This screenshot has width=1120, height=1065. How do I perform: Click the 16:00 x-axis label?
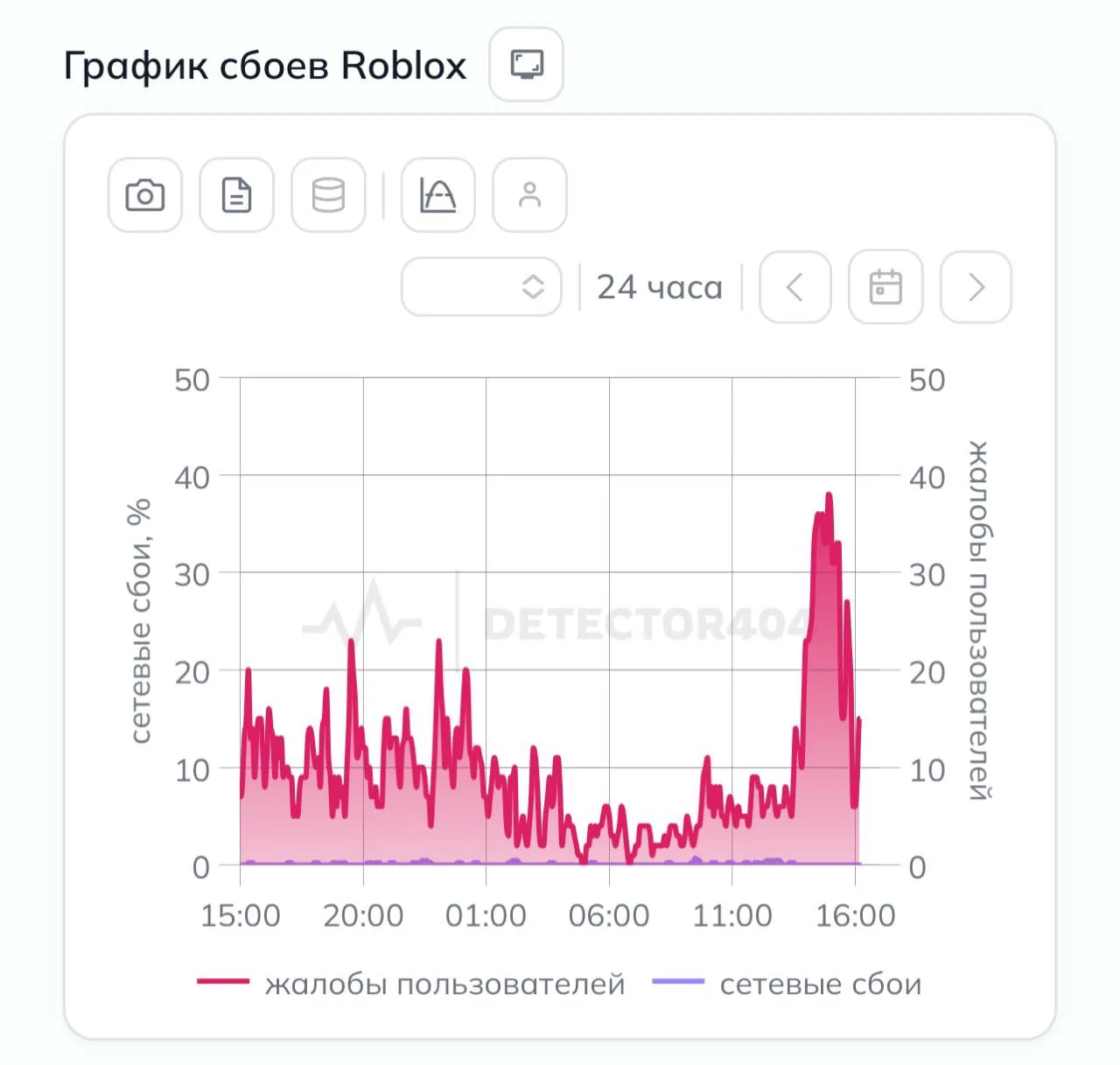(x=856, y=916)
